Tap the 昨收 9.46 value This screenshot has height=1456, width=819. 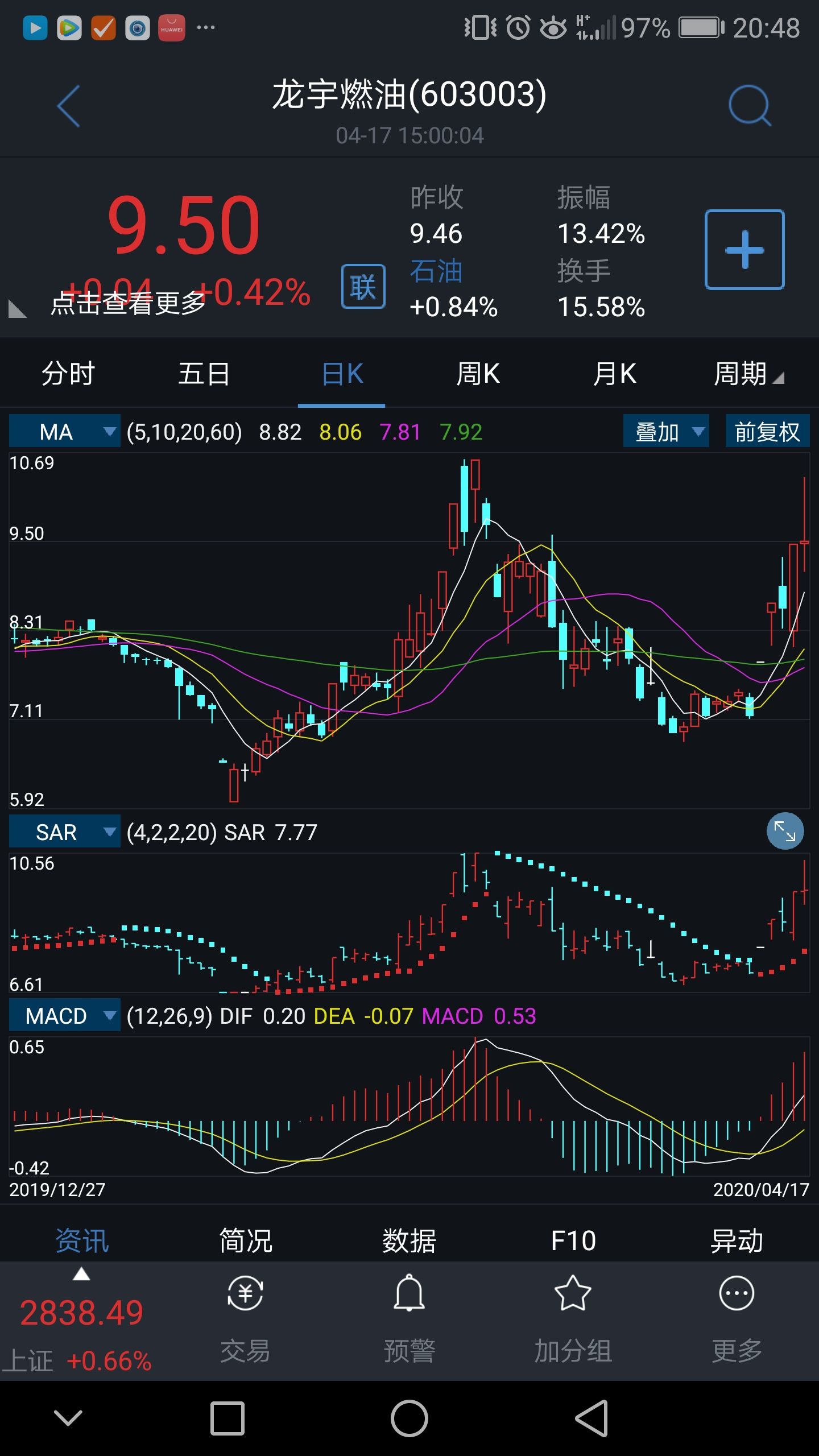click(x=436, y=233)
